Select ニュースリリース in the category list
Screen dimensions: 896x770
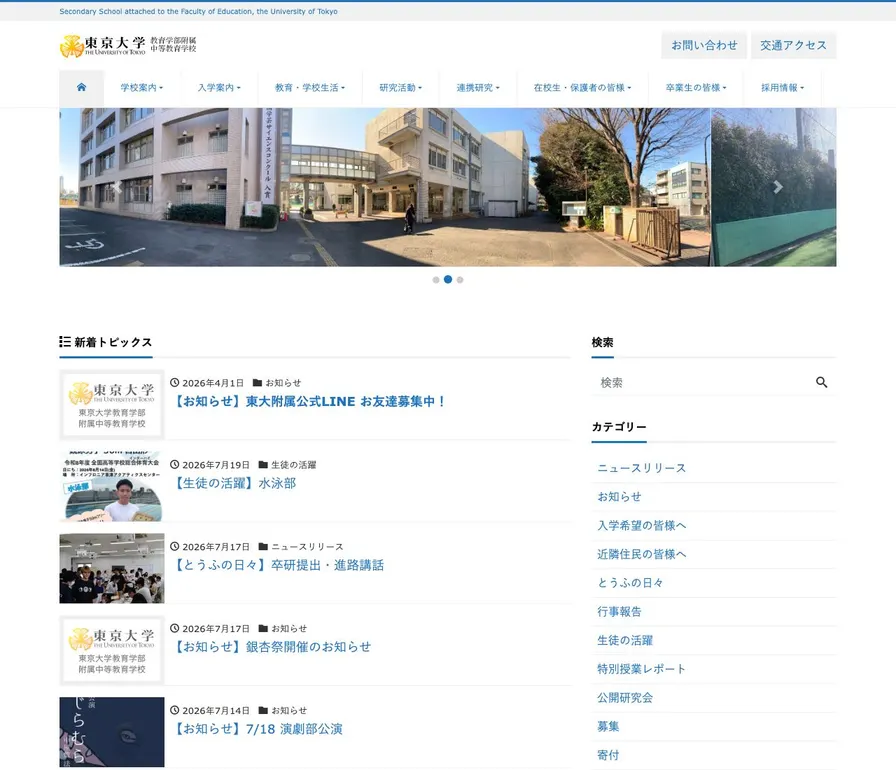[x=641, y=468]
